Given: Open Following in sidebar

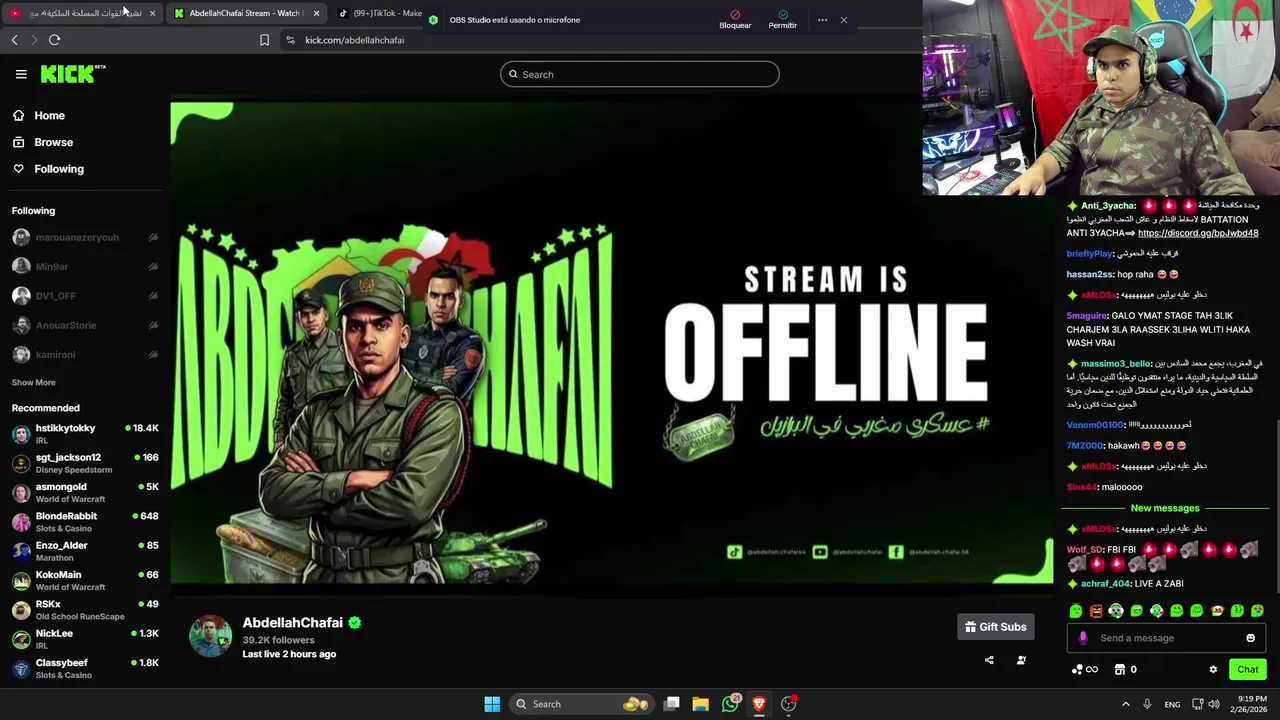Looking at the screenshot, I should pos(48,169).
